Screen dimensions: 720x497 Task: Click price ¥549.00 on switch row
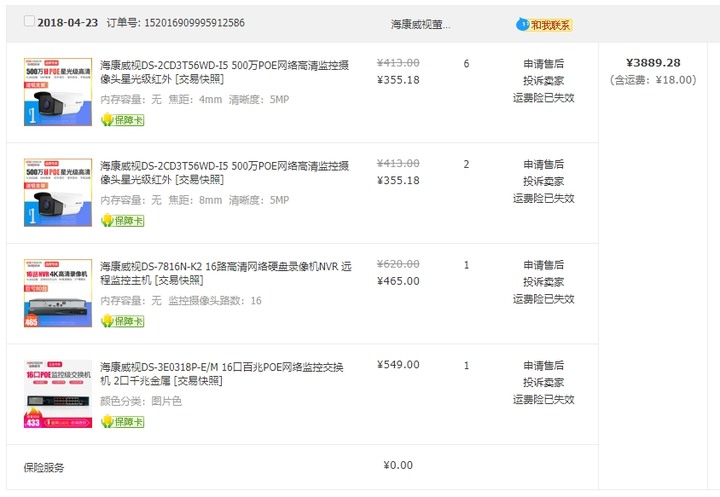coord(398,365)
